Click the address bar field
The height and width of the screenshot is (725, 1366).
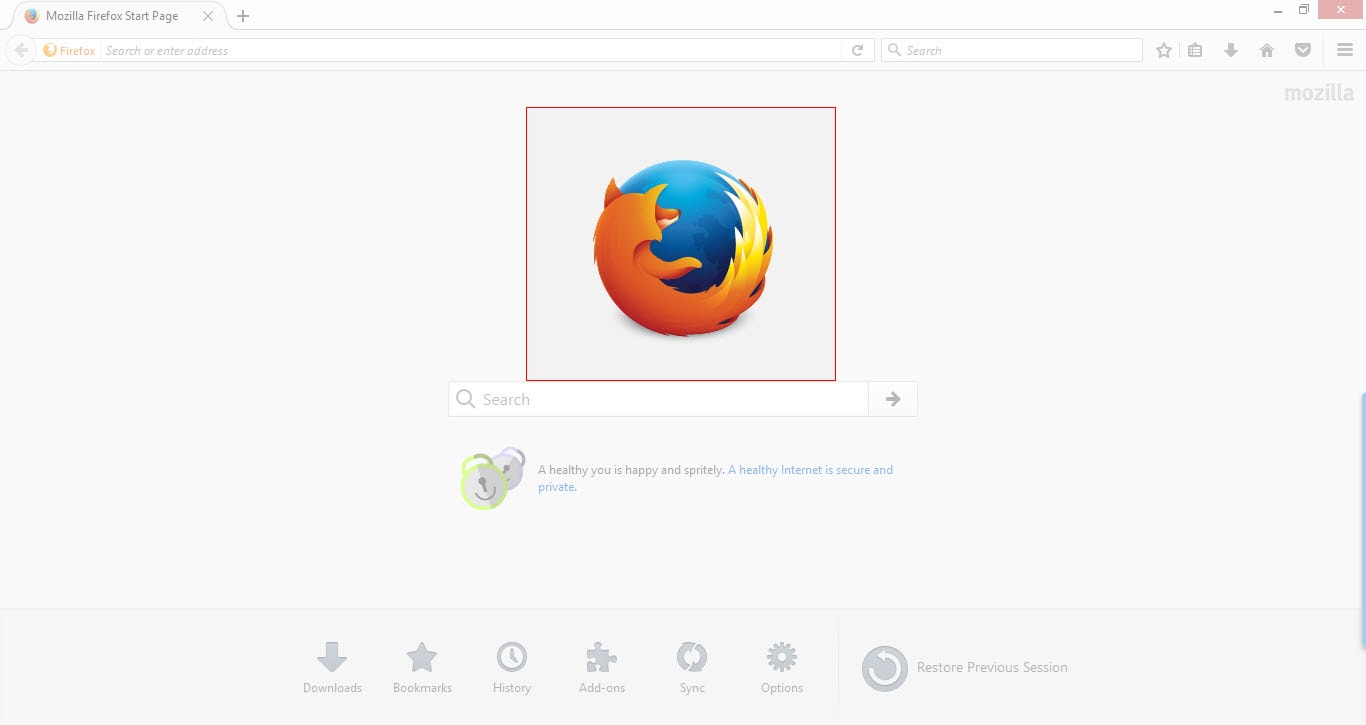[470, 50]
